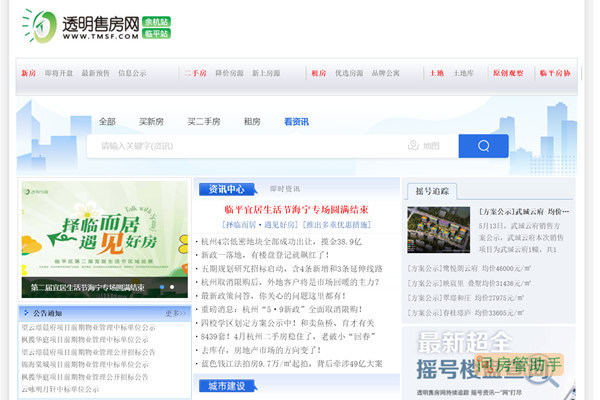
Task: Open the 新房 navigation menu
Action: click(x=28, y=73)
